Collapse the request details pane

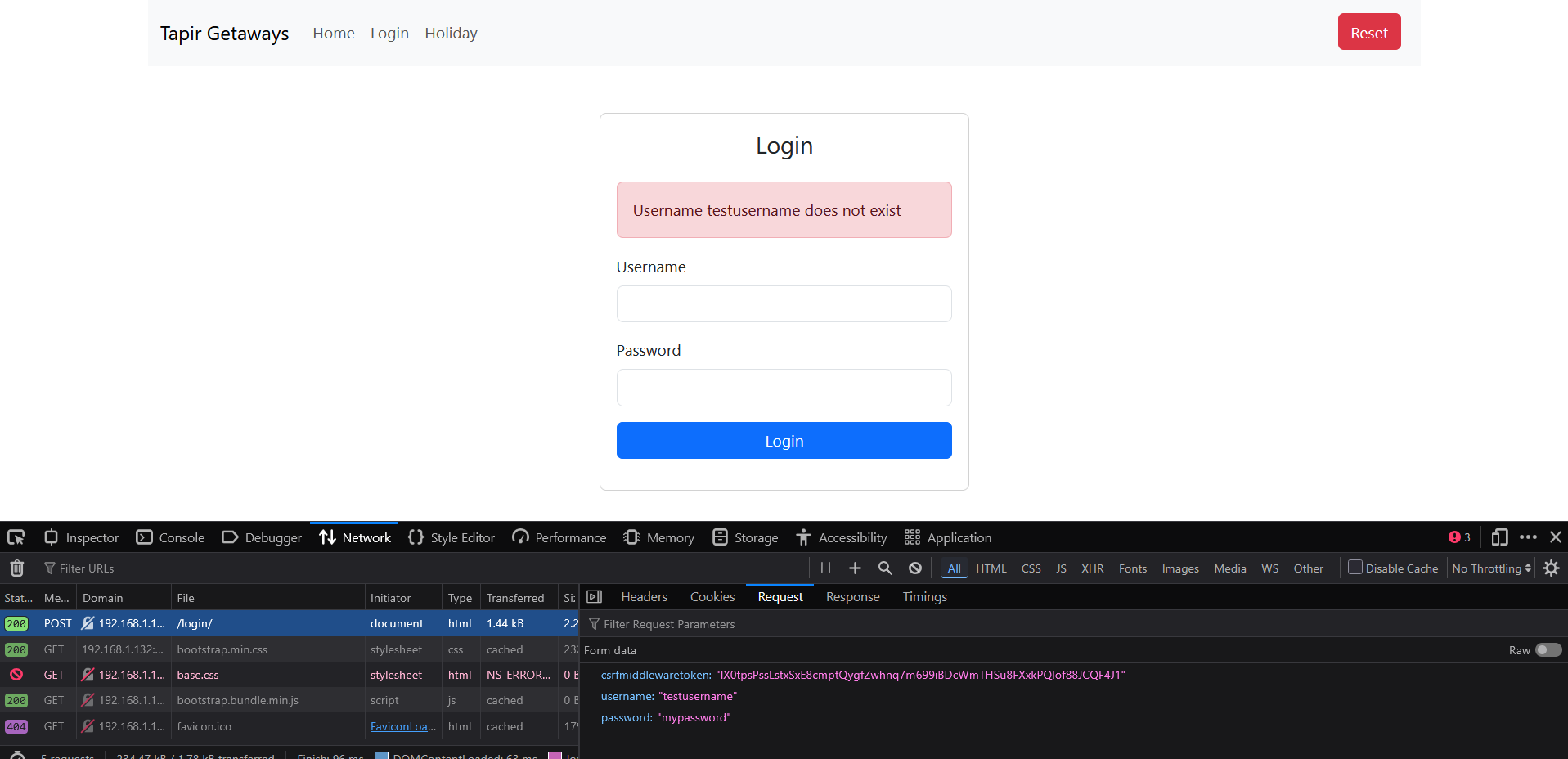[x=595, y=597]
